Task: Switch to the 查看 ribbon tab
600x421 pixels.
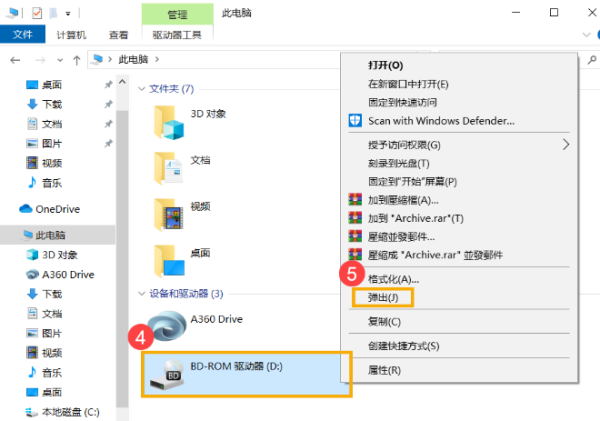Action: pos(118,35)
